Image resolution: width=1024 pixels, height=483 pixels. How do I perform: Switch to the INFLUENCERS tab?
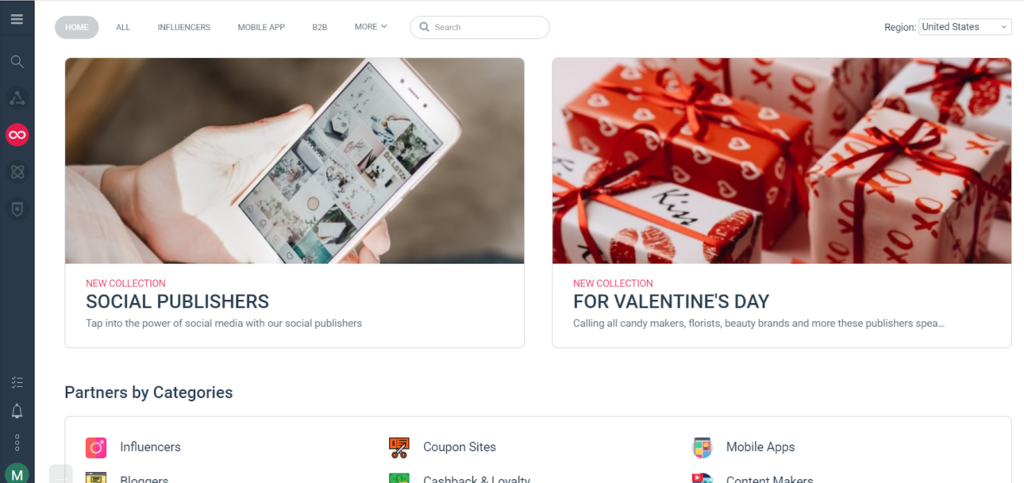click(x=184, y=27)
